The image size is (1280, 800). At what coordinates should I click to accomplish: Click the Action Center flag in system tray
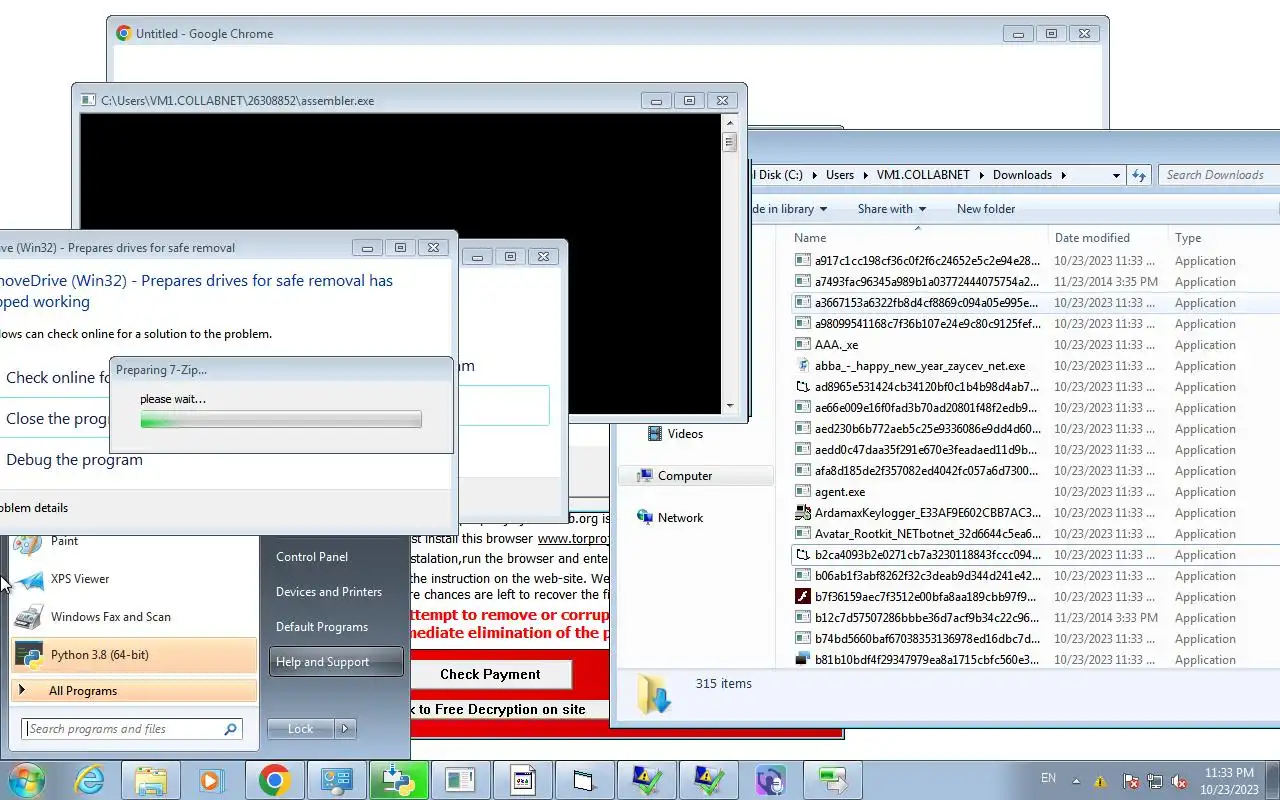tap(1131, 781)
